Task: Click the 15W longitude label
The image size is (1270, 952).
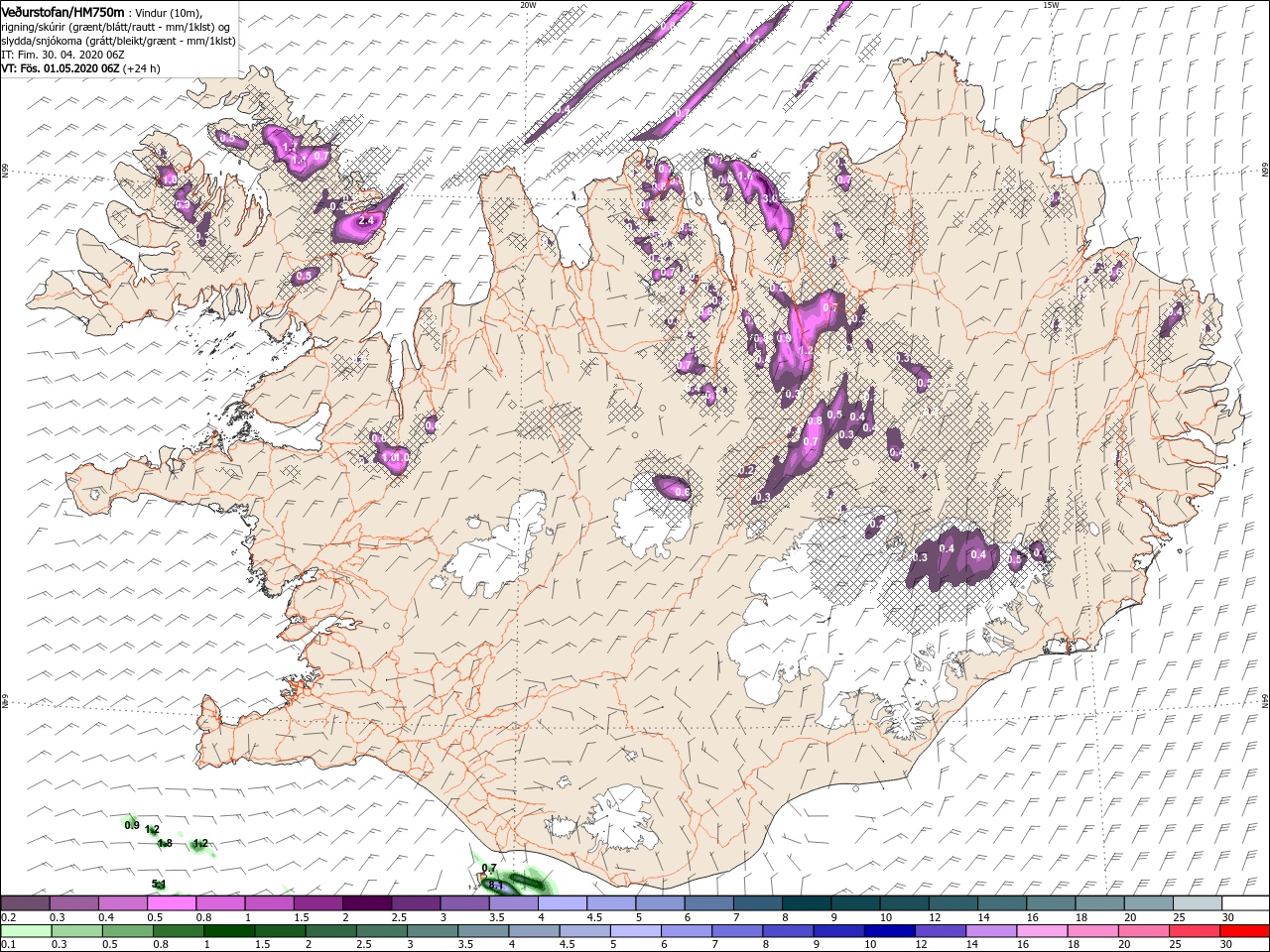Action: point(1050,5)
